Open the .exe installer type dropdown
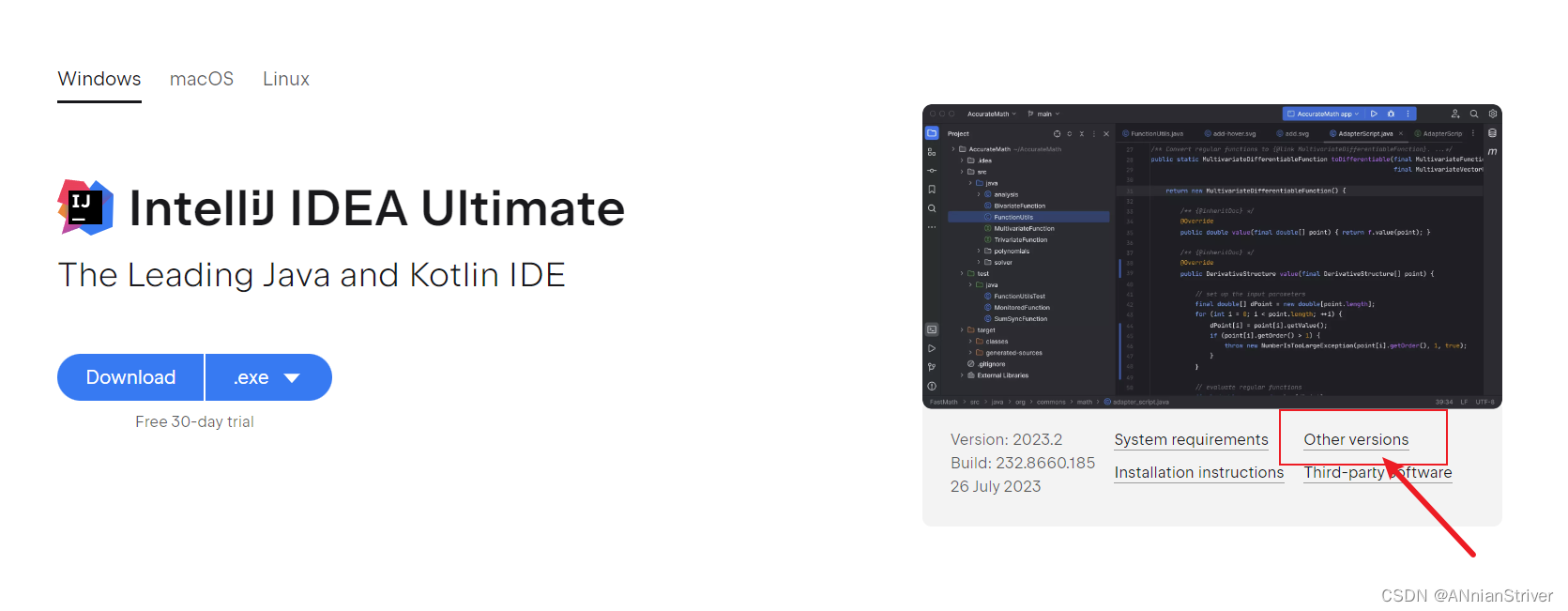 pos(268,377)
